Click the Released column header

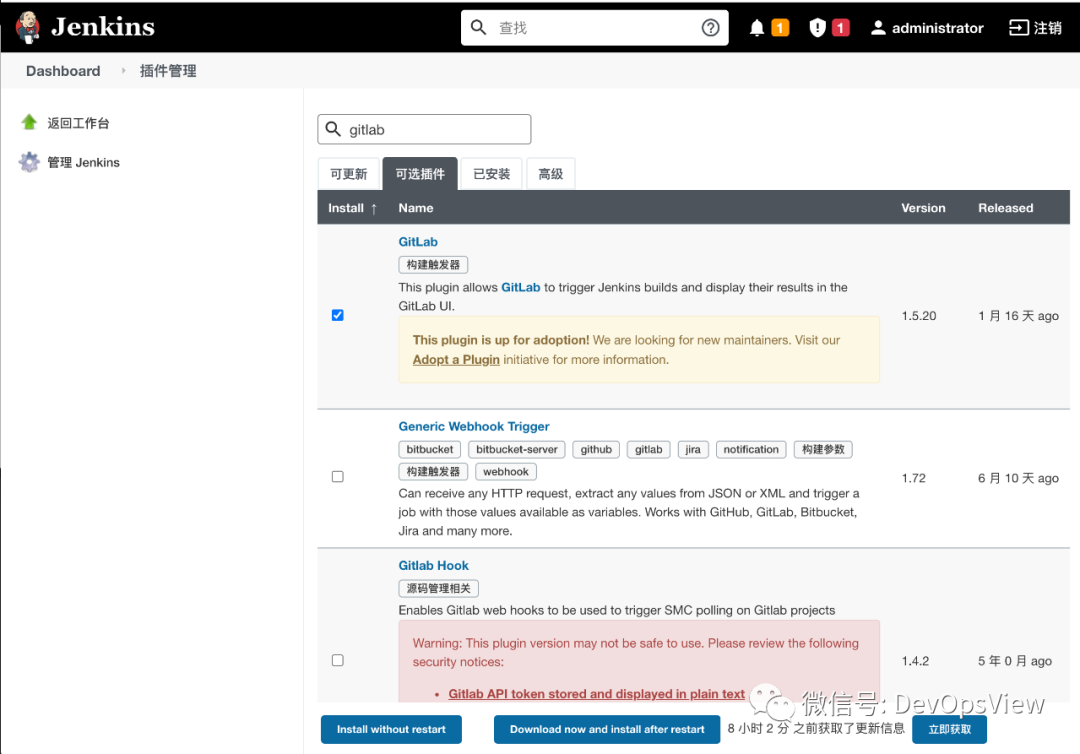(x=1006, y=208)
